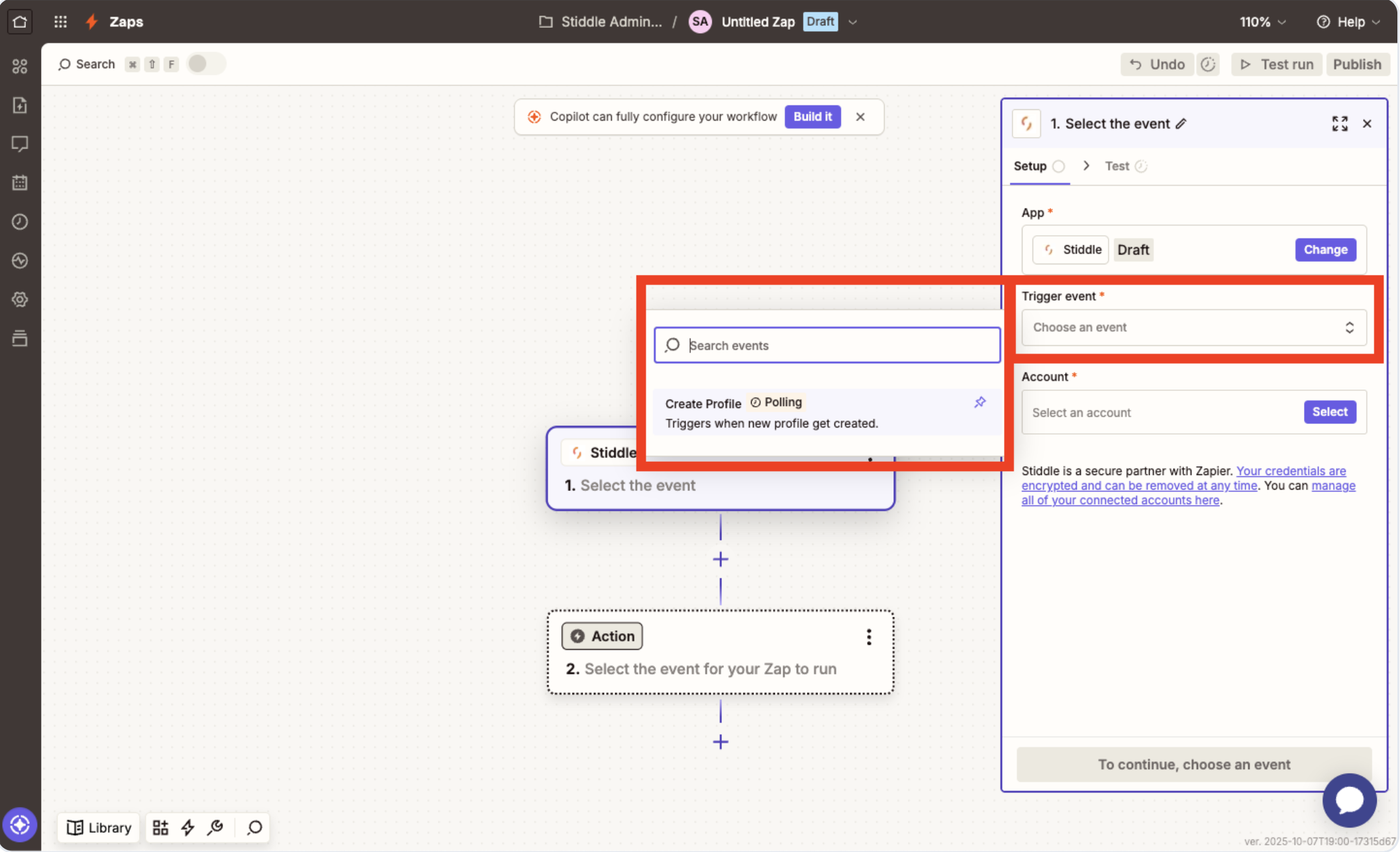Expand the 110% zoom level dropdown
The image size is (1400, 852).
(x=1263, y=22)
